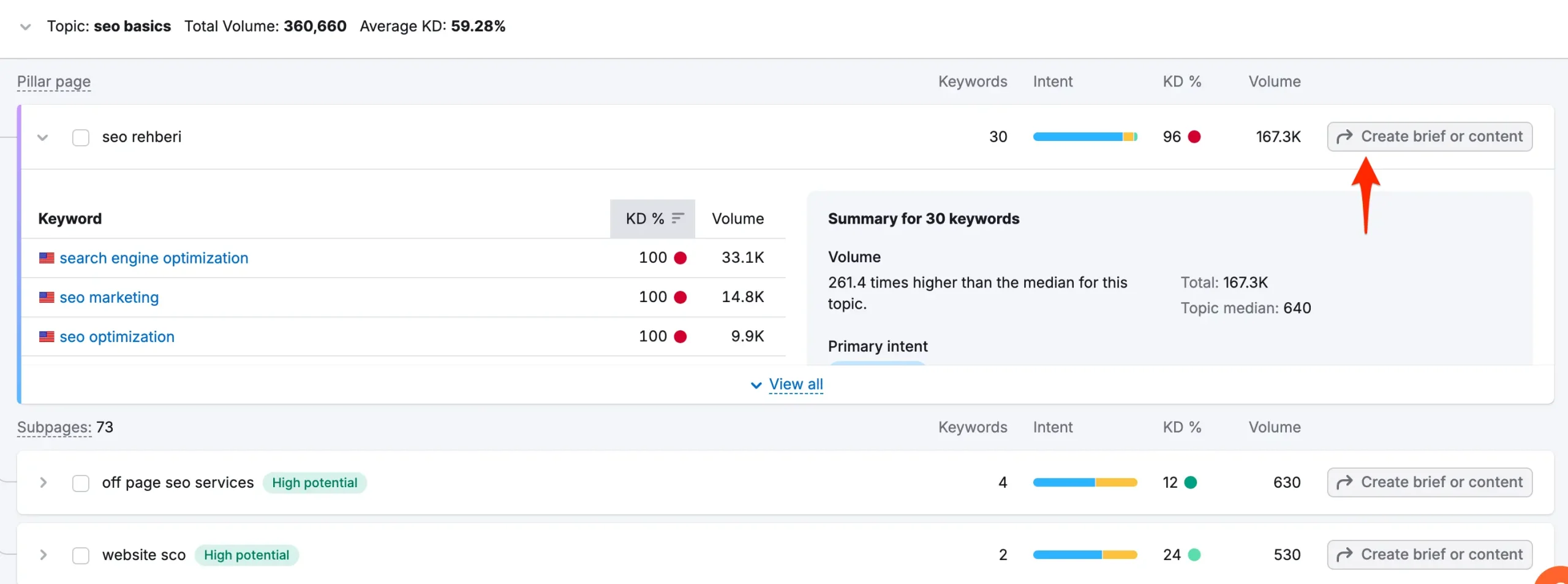Click the green KD dot for website sco

point(1194,555)
